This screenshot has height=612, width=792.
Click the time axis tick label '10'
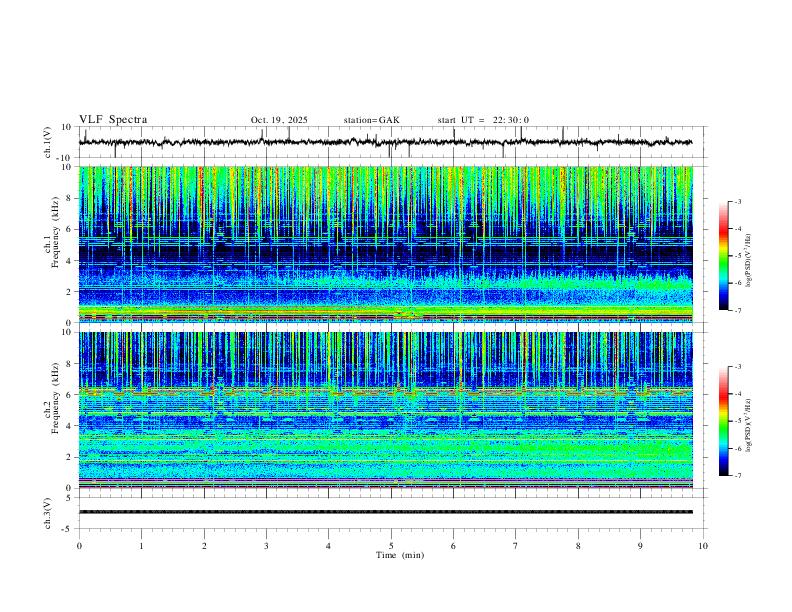point(703,546)
